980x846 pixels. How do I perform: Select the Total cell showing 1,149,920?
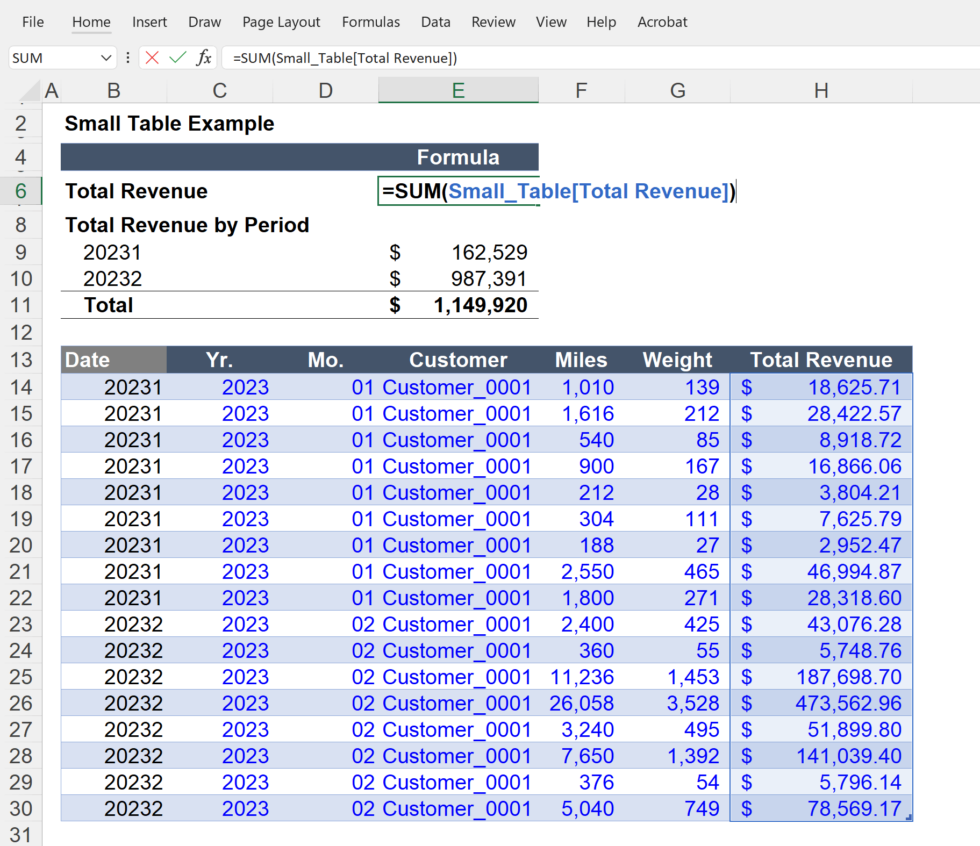click(x=458, y=305)
